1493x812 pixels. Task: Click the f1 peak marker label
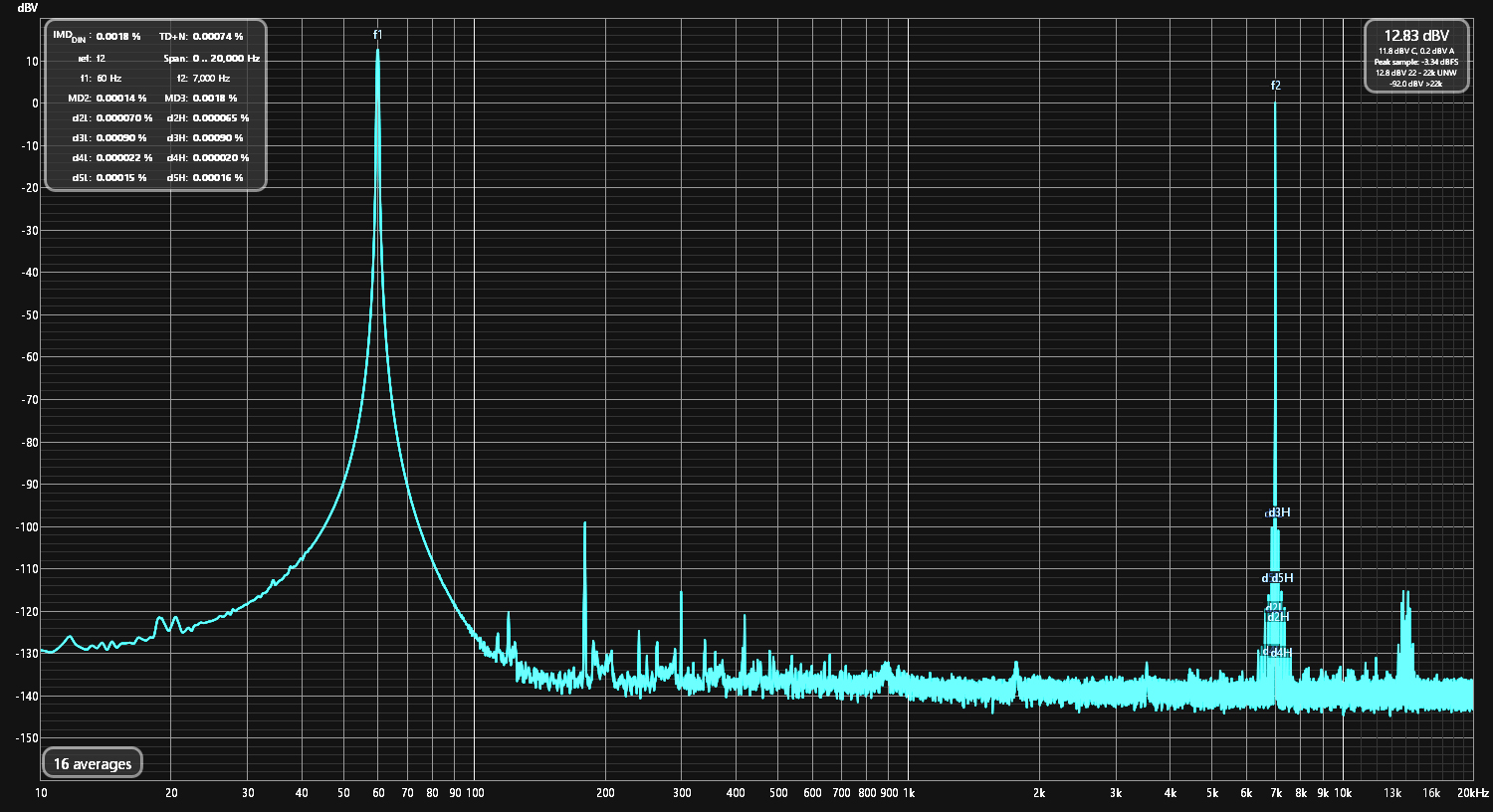377,35
